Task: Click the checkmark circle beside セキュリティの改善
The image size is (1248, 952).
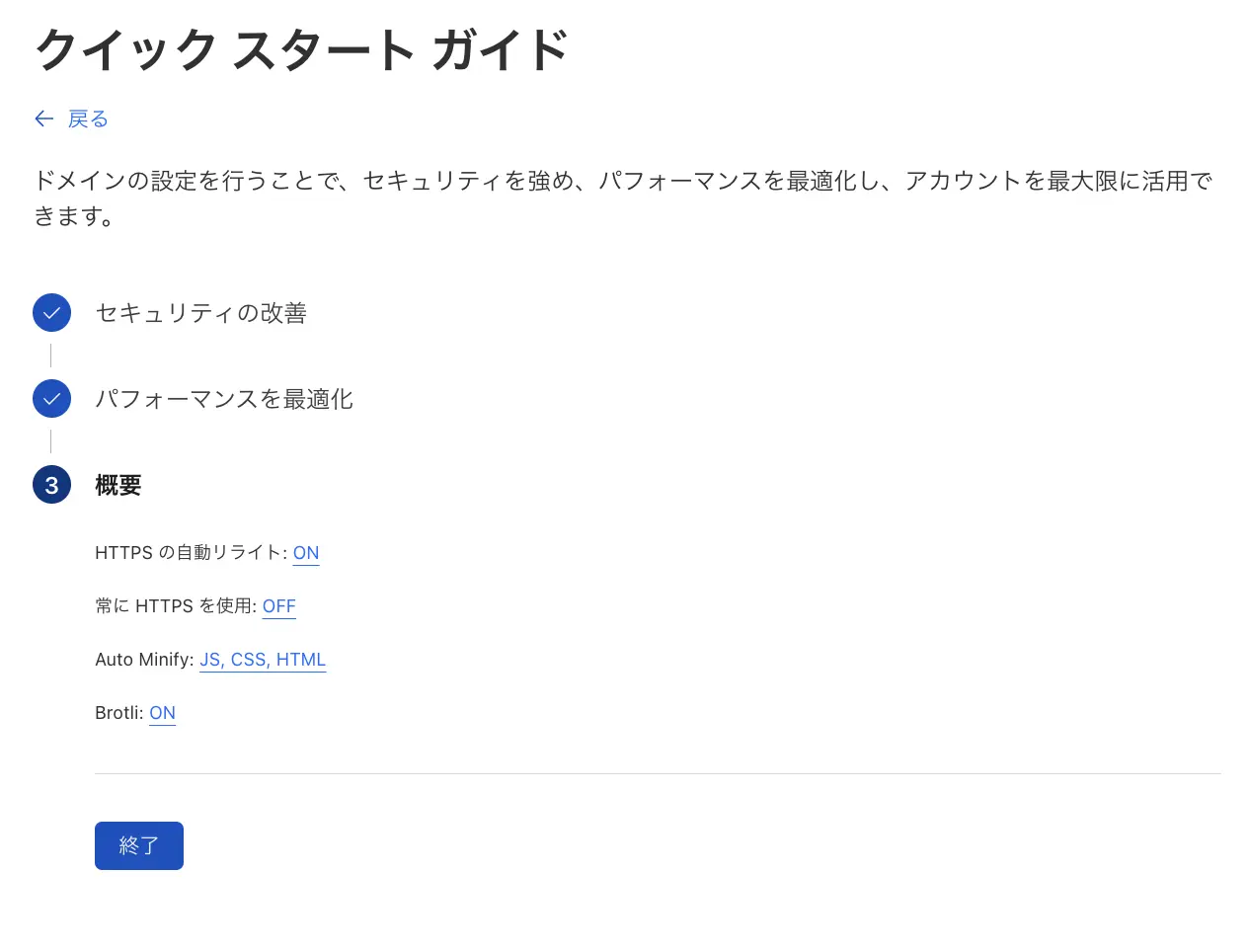Action: pyautogui.click(x=51, y=313)
